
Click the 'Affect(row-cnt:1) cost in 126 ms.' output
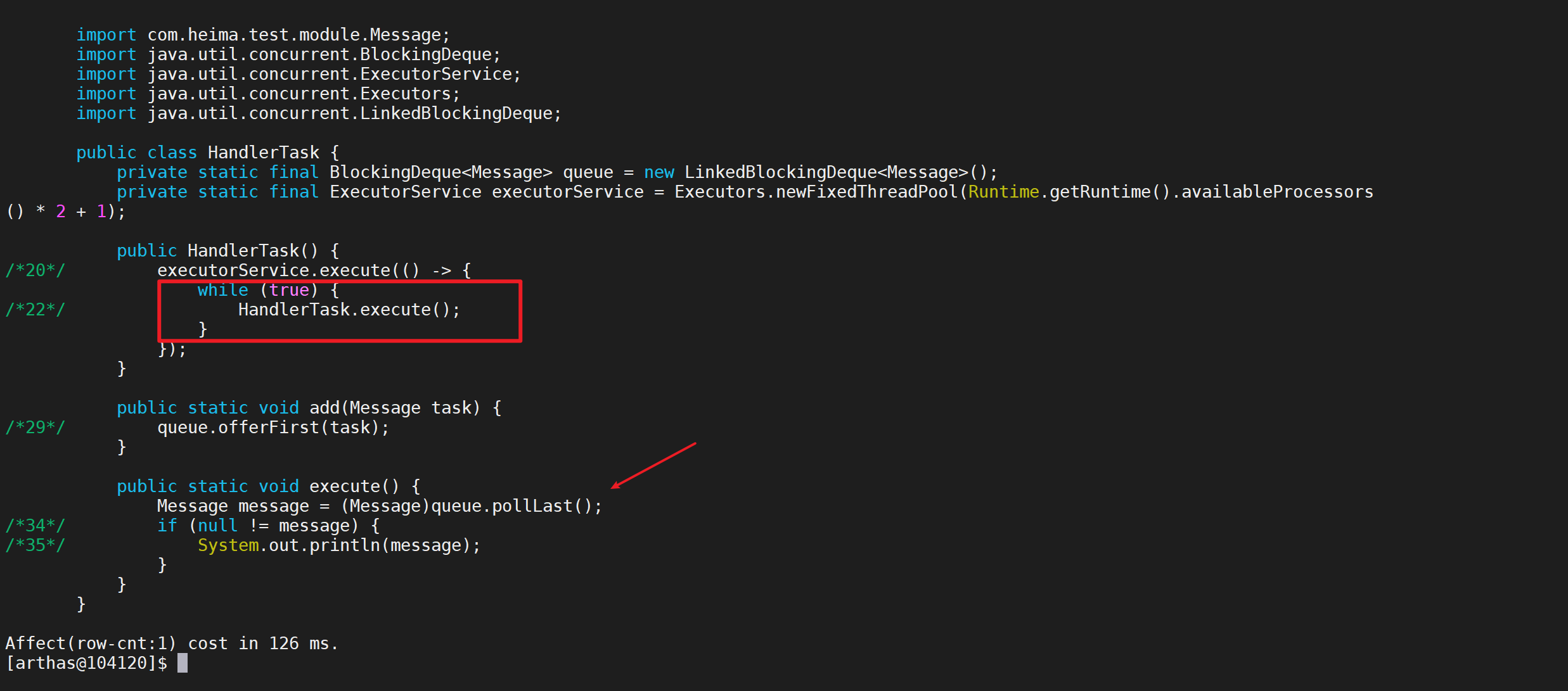[172, 643]
